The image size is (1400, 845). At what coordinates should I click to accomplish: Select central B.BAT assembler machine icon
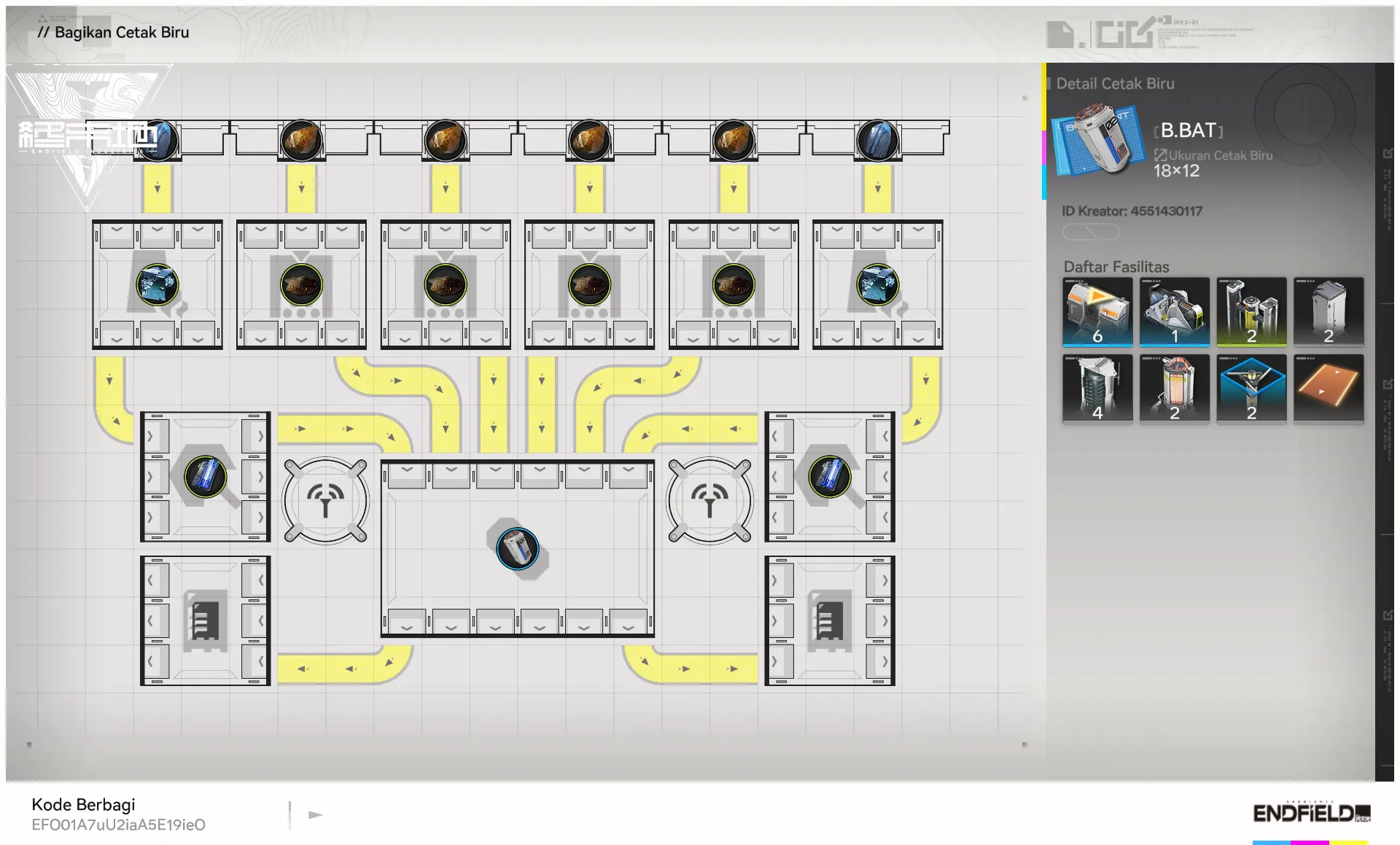(517, 549)
